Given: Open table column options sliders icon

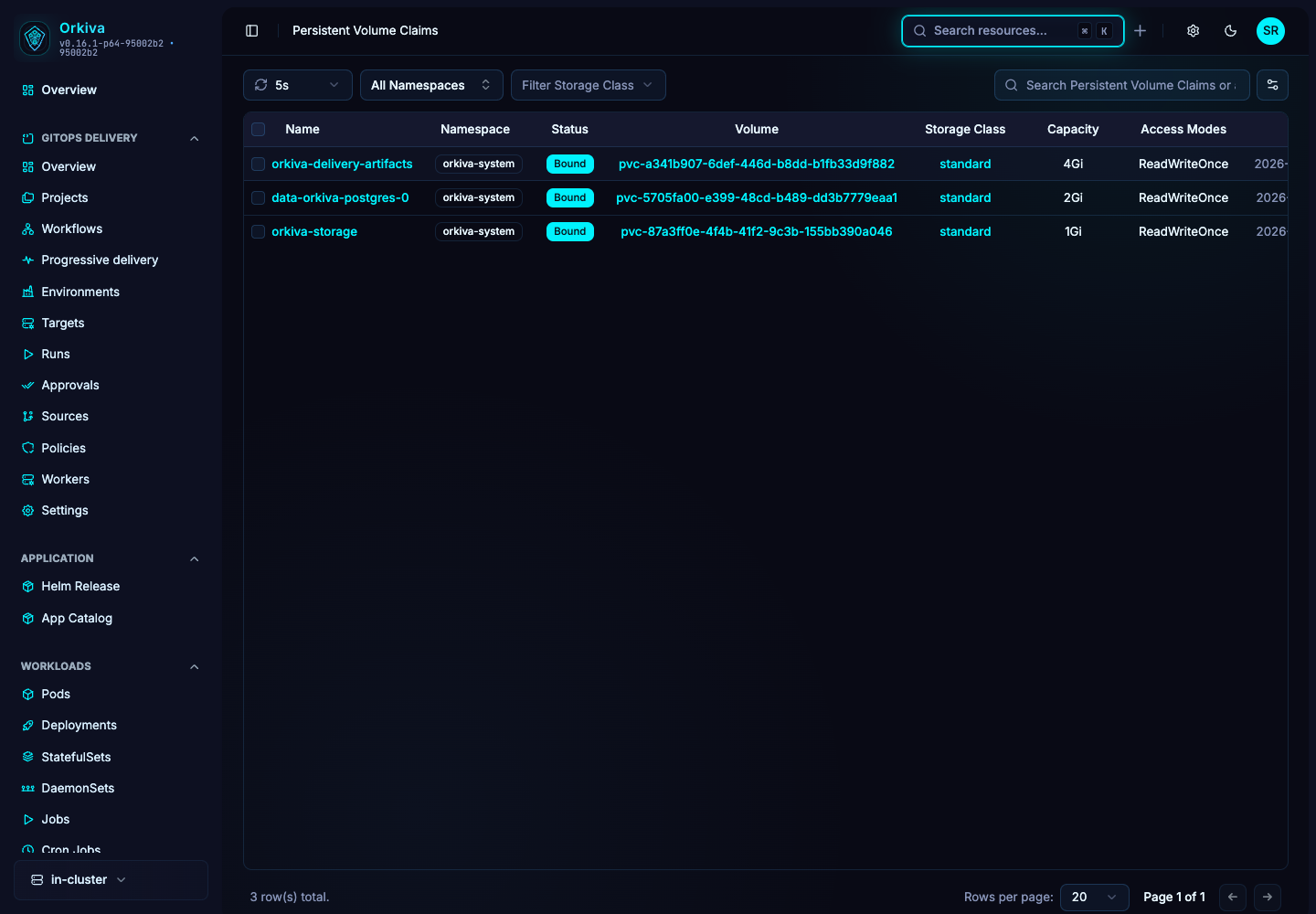Looking at the screenshot, I should tap(1272, 85).
